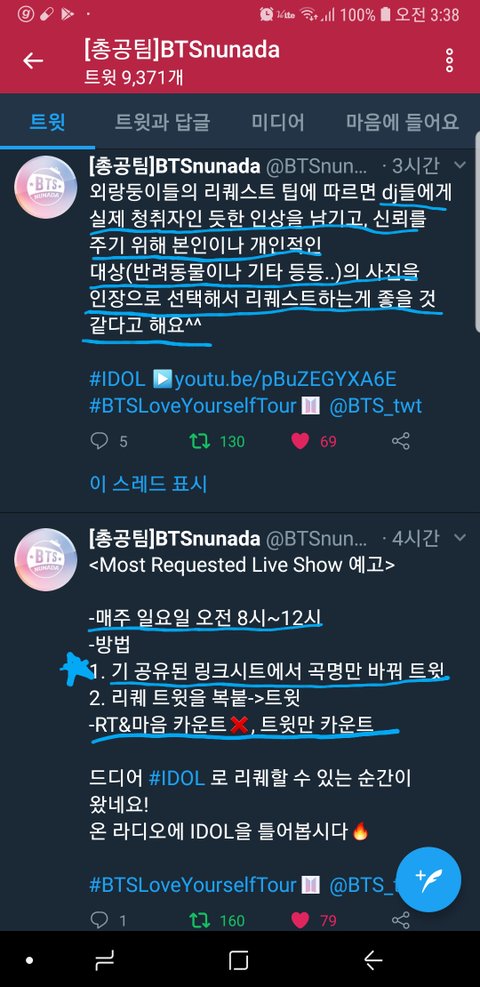Share the first tweet

click(x=401, y=441)
